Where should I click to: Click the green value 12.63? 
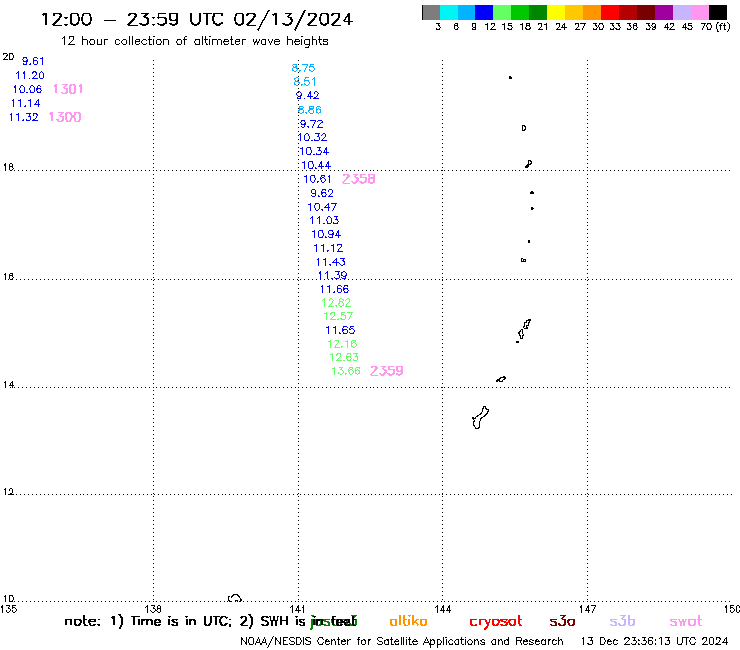tap(344, 357)
